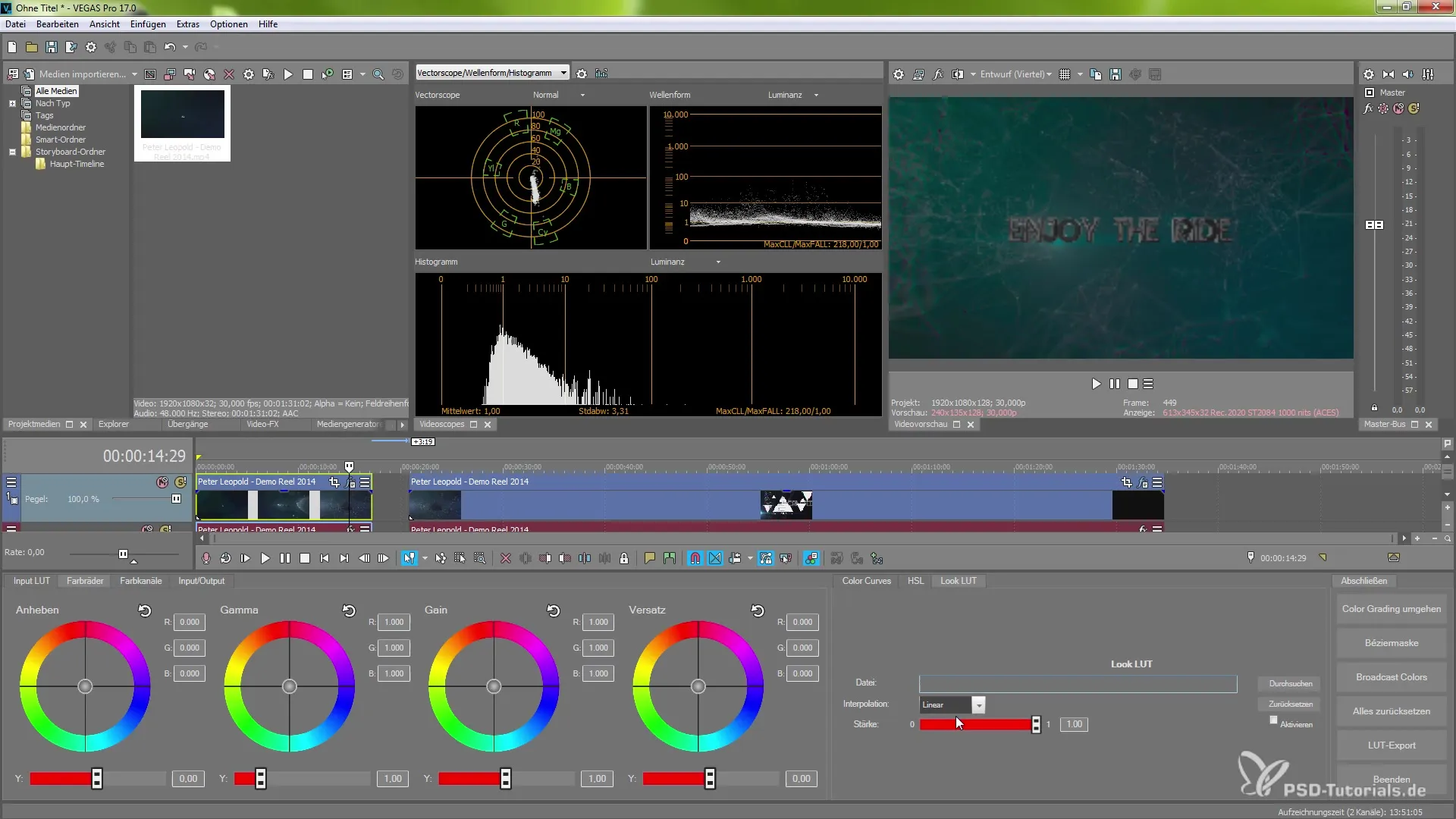Pause timeline playback in transport bar
The height and width of the screenshot is (819, 1456).
click(284, 558)
